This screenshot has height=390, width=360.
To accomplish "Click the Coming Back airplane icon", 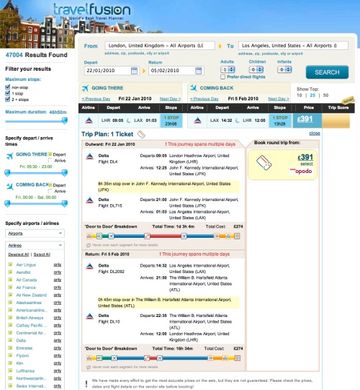I will point(193,88).
